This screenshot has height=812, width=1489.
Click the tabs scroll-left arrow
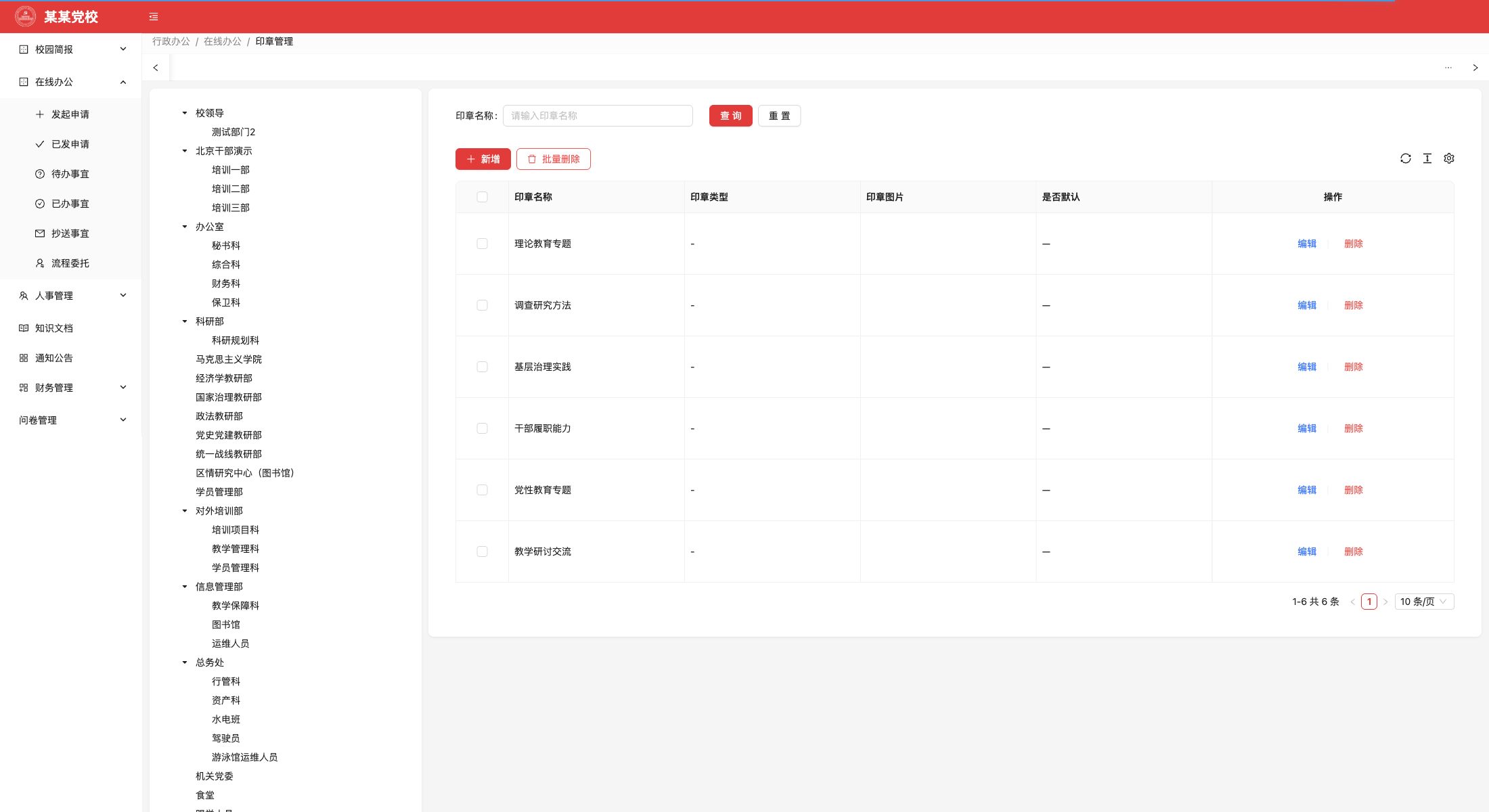coord(156,68)
